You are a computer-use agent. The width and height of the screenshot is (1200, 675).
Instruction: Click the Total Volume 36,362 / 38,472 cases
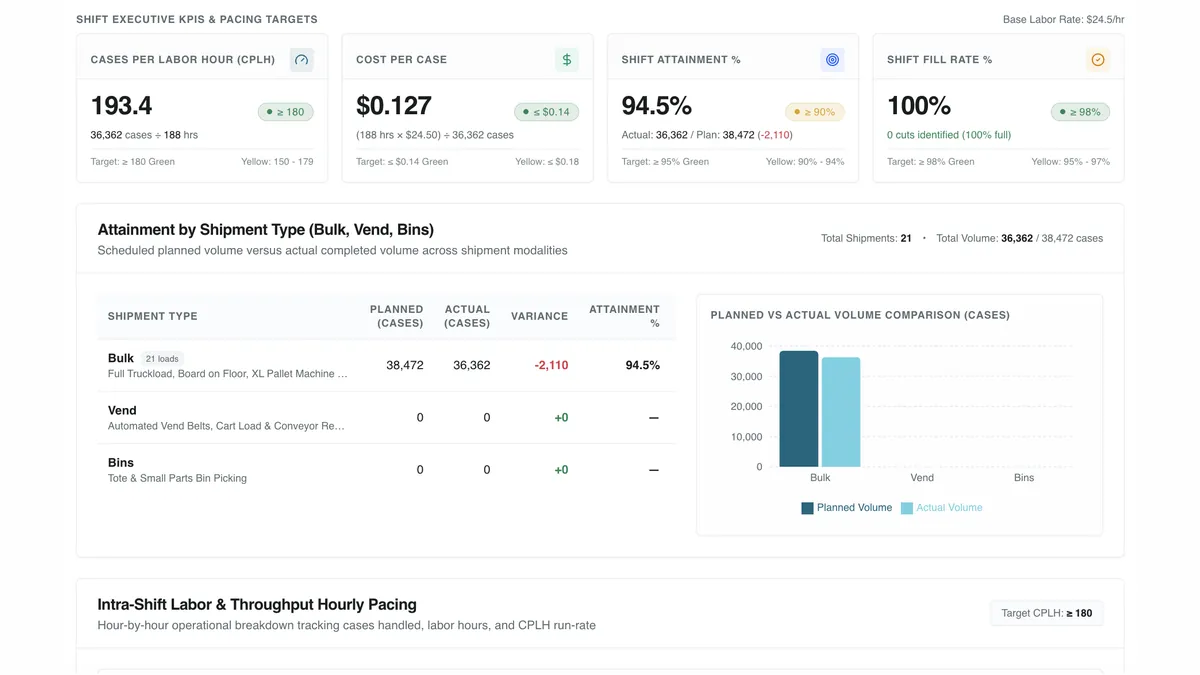coord(1020,238)
